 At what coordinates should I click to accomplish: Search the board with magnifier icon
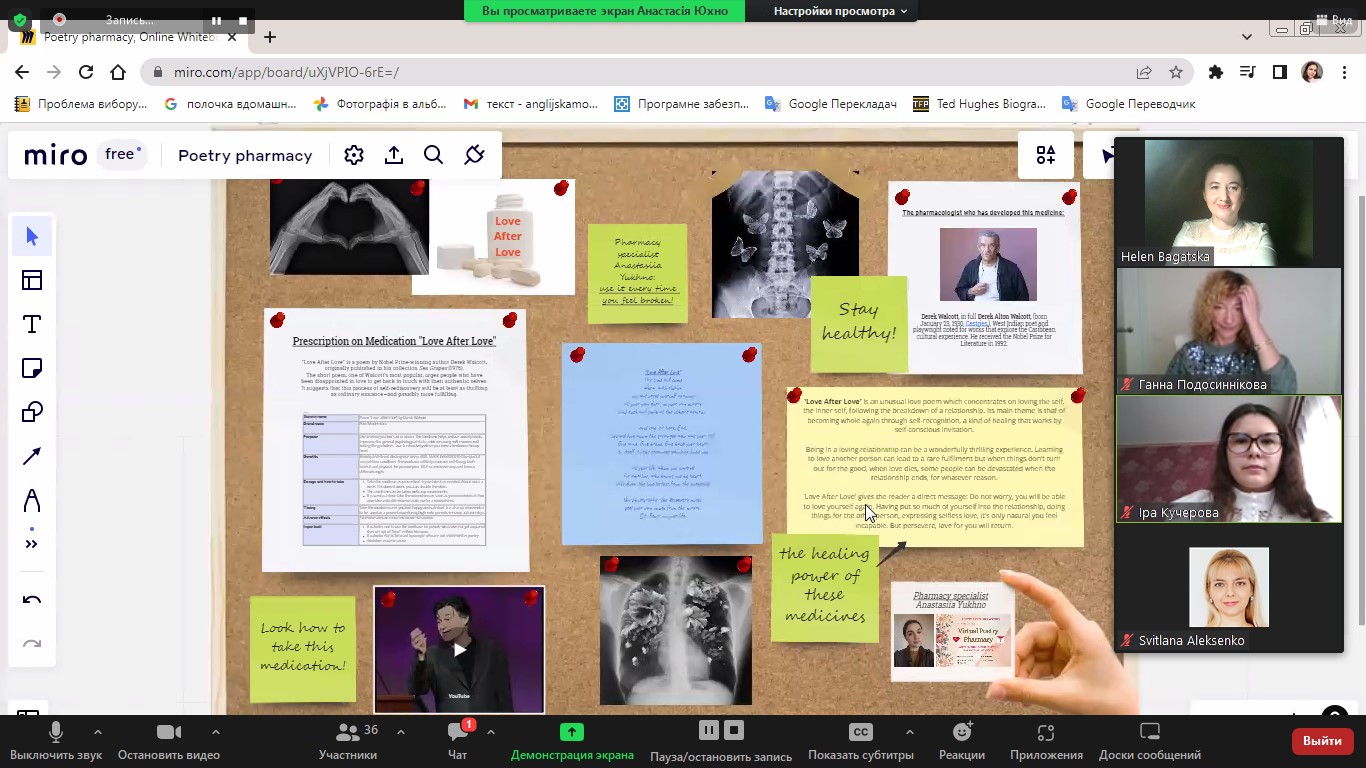[433, 155]
